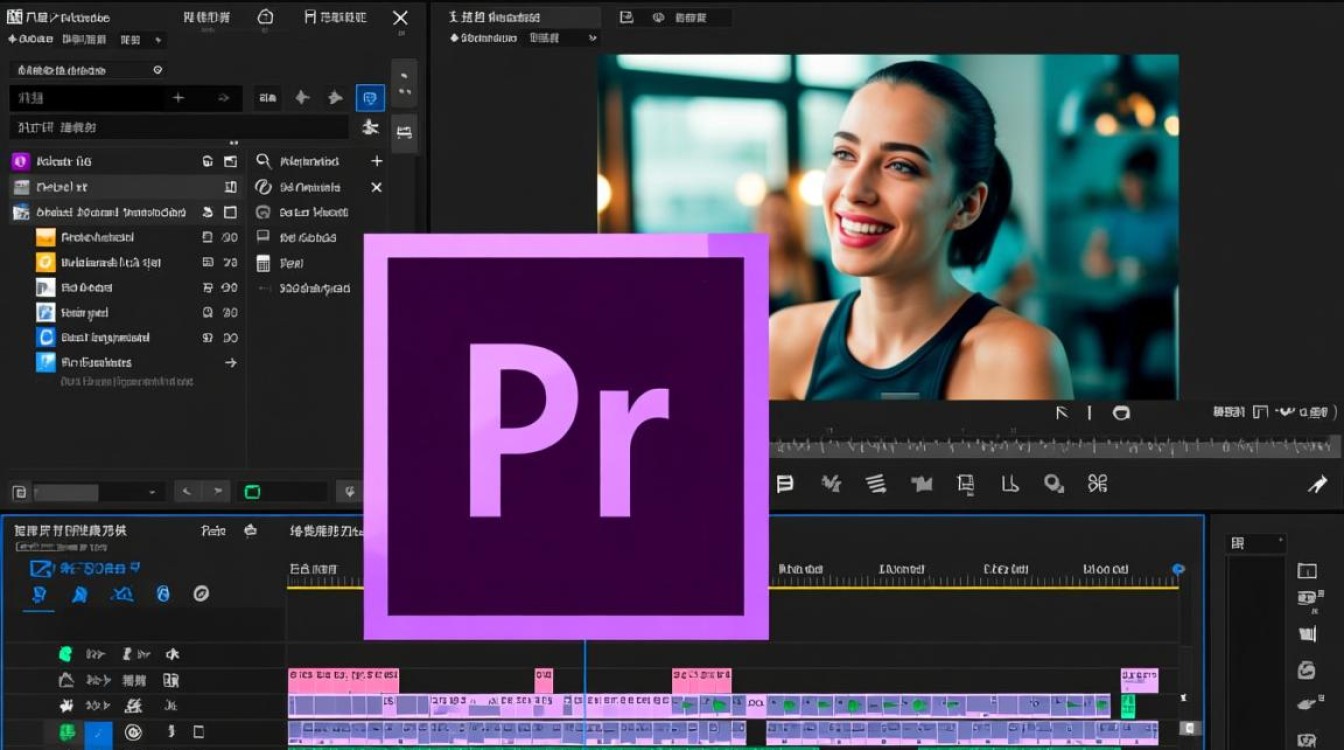
Task: Click the circle-slash icon in the effects list
Action: (264, 187)
